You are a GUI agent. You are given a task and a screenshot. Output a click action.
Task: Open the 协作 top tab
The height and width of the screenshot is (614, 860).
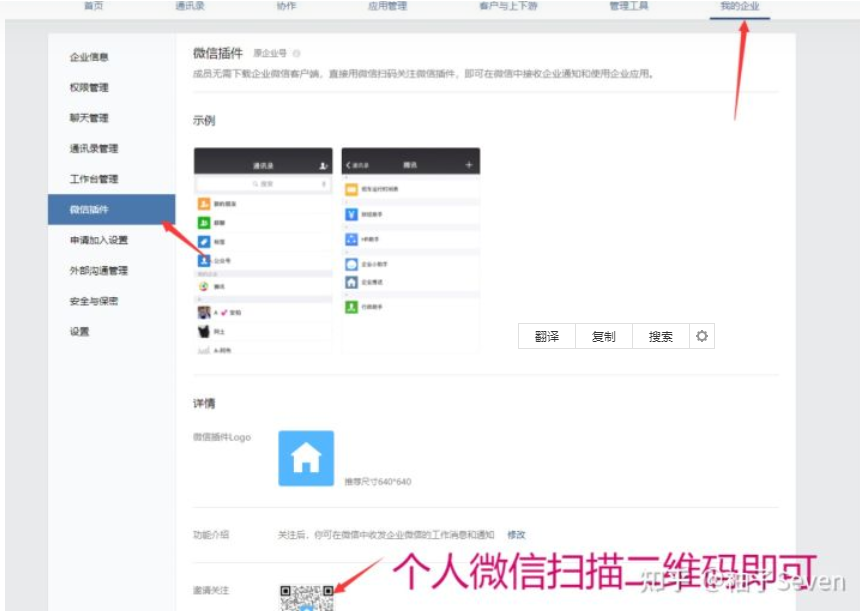[286, 6]
